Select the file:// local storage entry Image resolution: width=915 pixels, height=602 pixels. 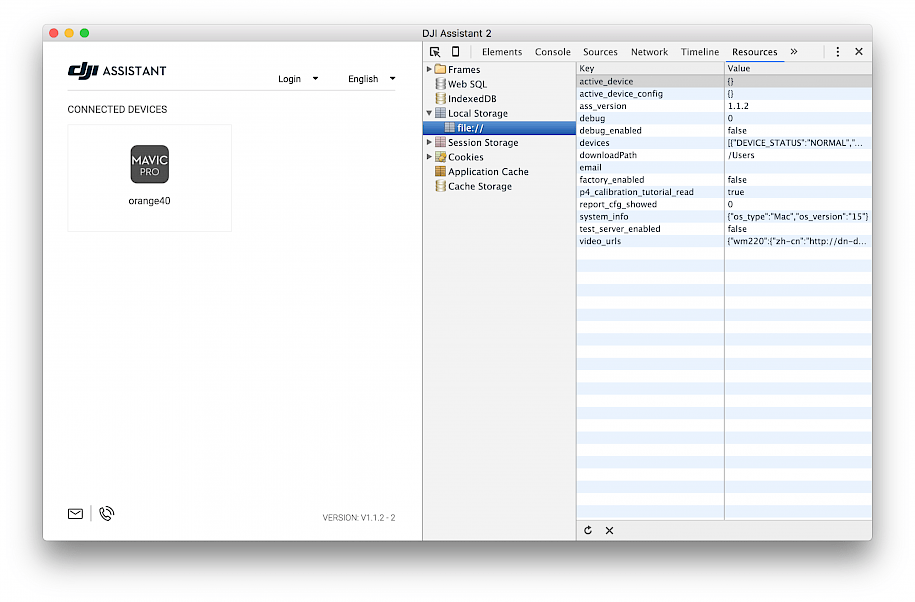point(500,128)
